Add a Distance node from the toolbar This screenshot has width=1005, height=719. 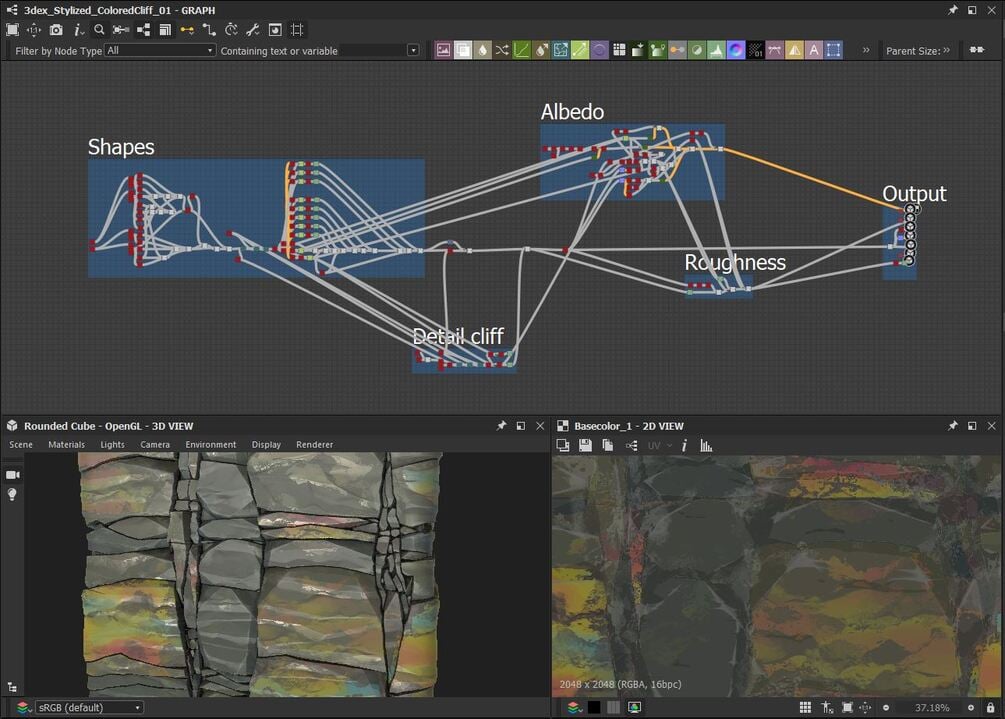point(579,50)
